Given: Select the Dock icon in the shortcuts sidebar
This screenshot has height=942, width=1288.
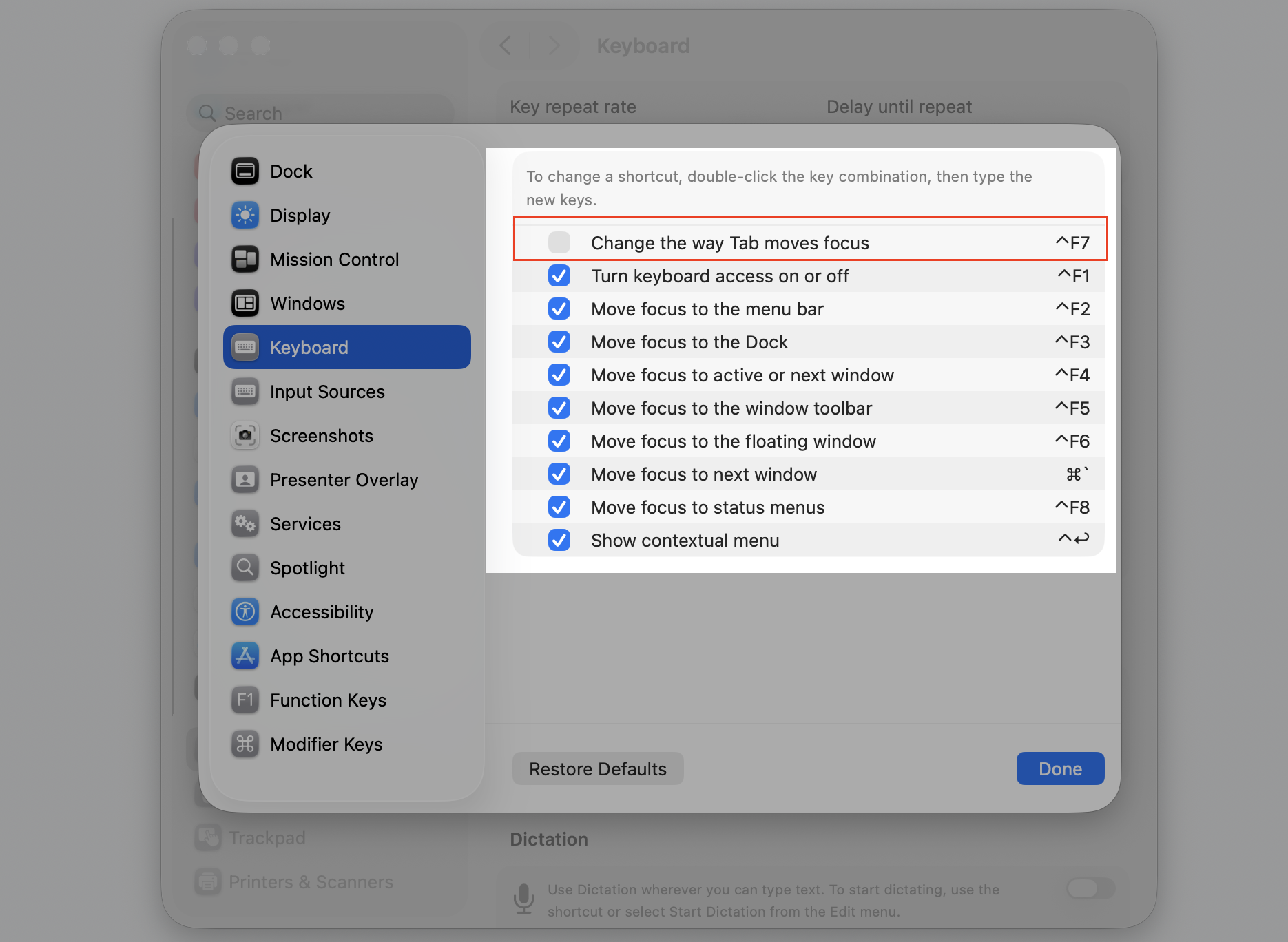Looking at the screenshot, I should pos(245,171).
